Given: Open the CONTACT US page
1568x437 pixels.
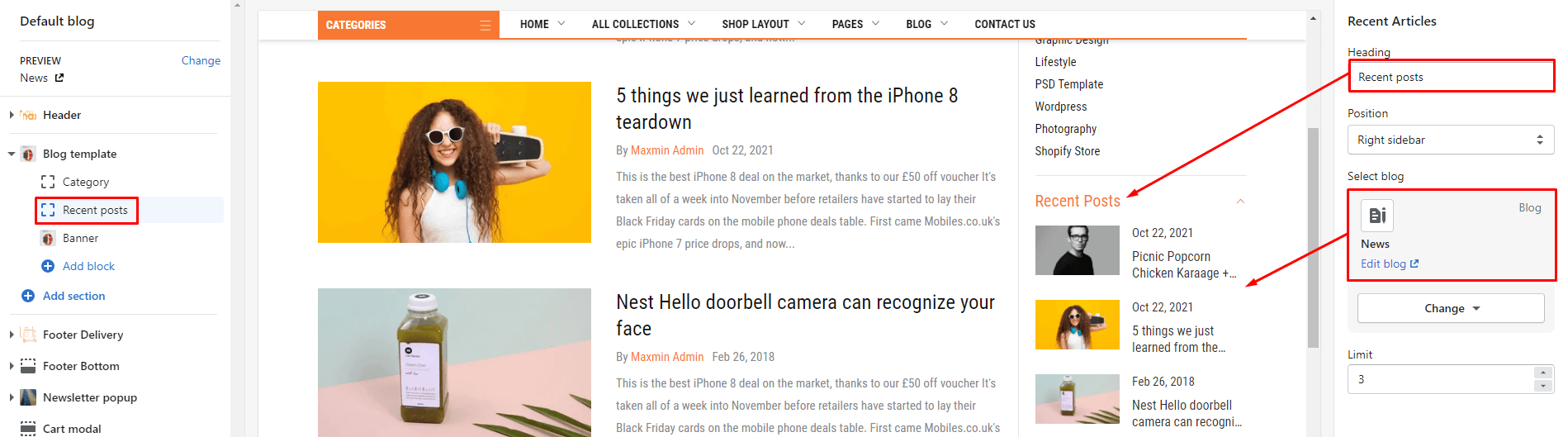Looking at the screenshot, I should point(1005,24).
